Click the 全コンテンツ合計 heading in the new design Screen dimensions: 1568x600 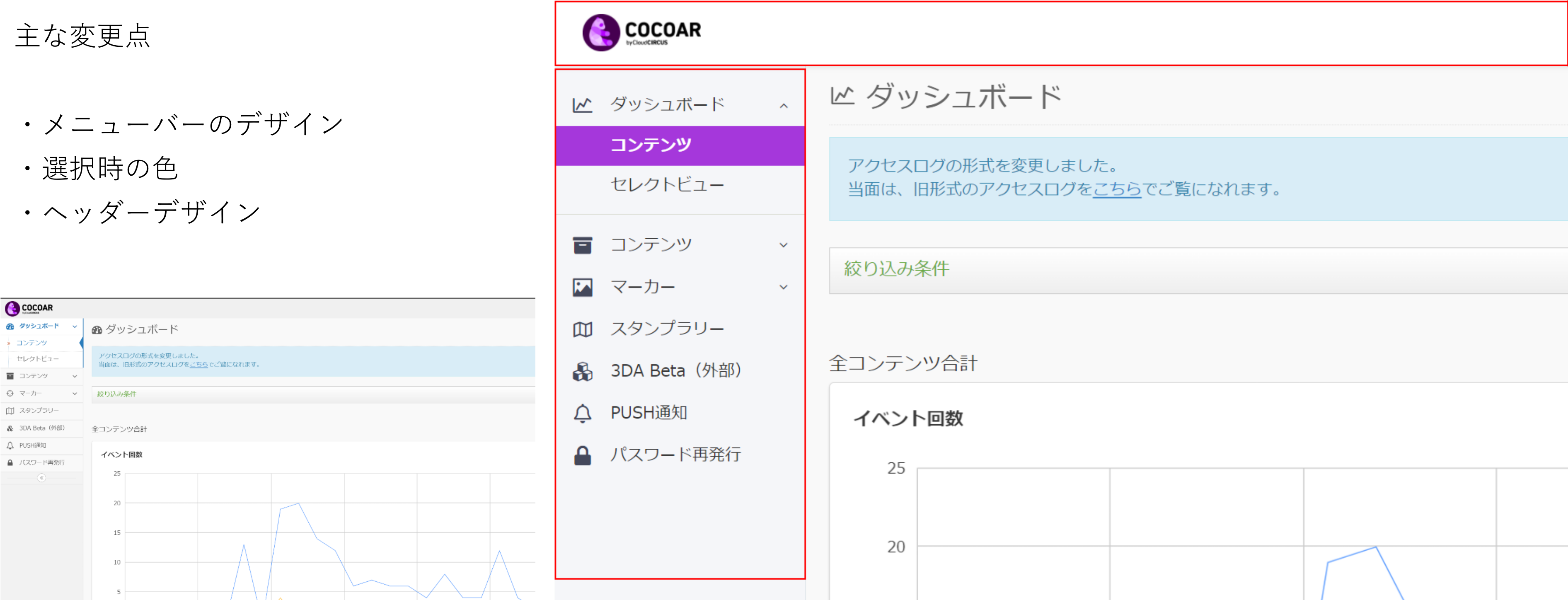[903, 364]
